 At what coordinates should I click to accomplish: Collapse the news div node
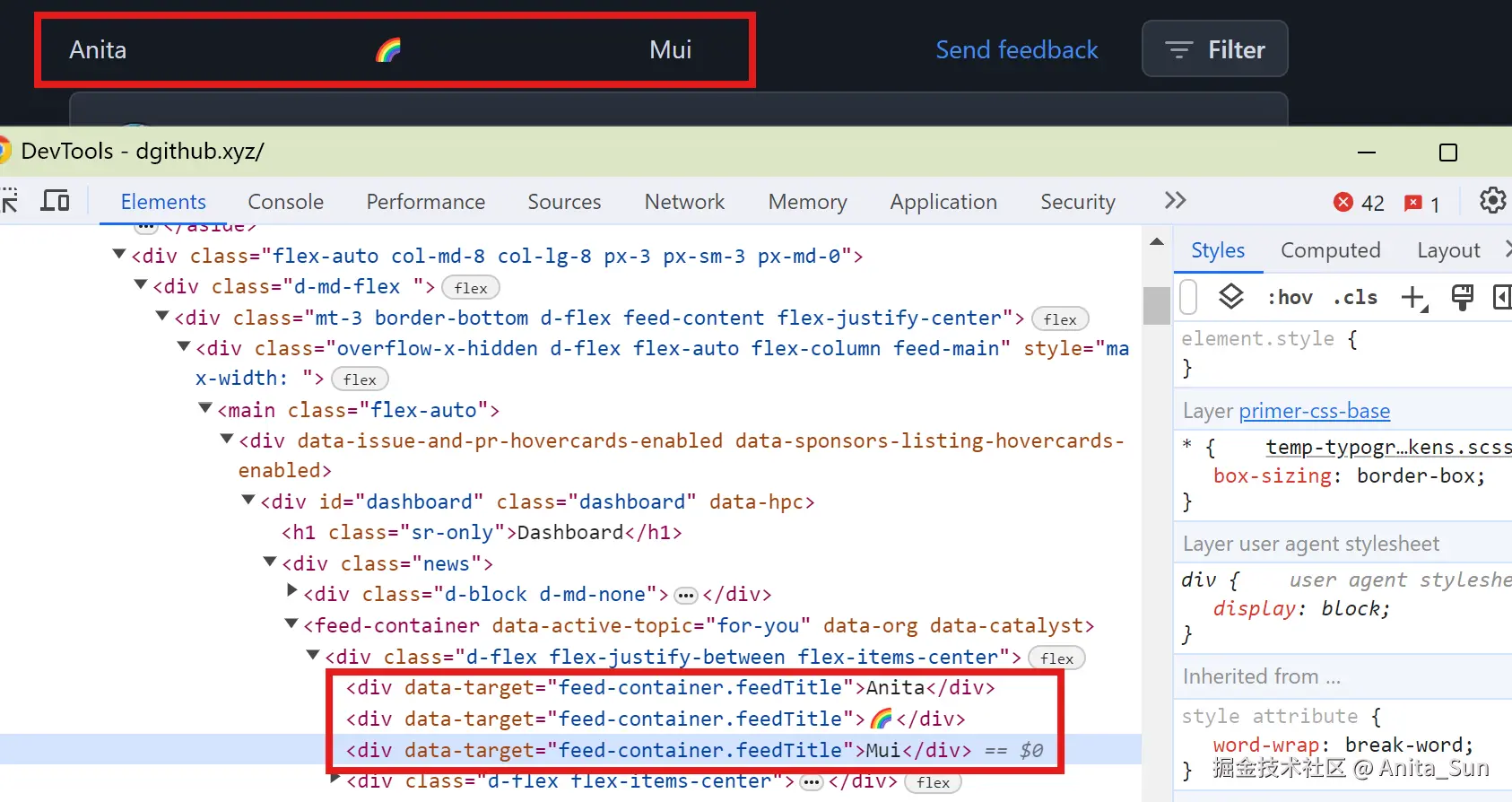270,562
